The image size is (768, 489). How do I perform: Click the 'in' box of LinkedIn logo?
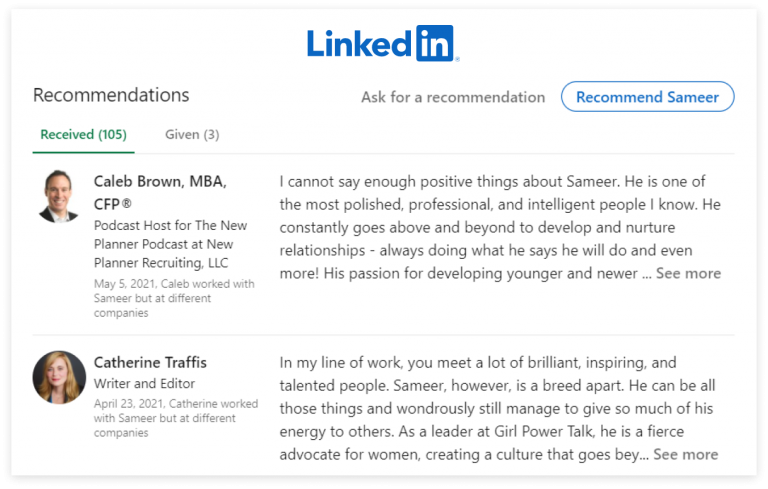tap(432, 43)
